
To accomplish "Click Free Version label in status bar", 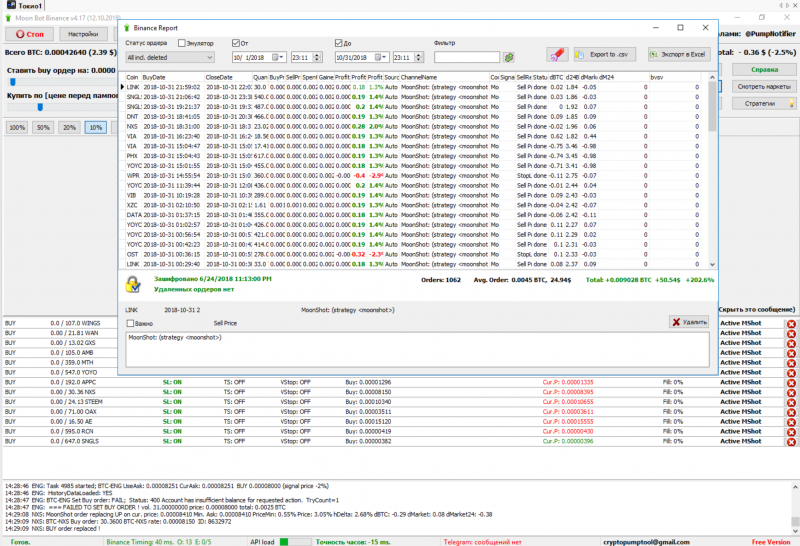I will 770,542.
